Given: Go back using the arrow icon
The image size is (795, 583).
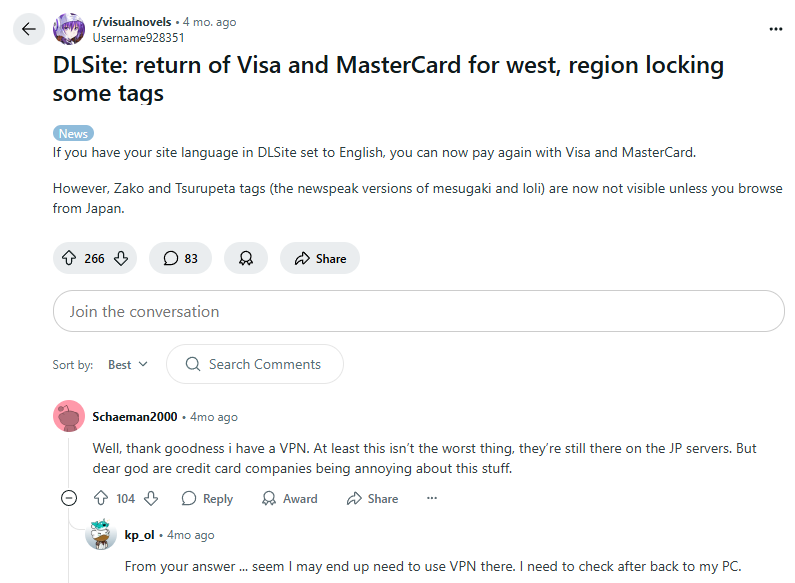Looking at the screenshot, I should pos(28,29).
